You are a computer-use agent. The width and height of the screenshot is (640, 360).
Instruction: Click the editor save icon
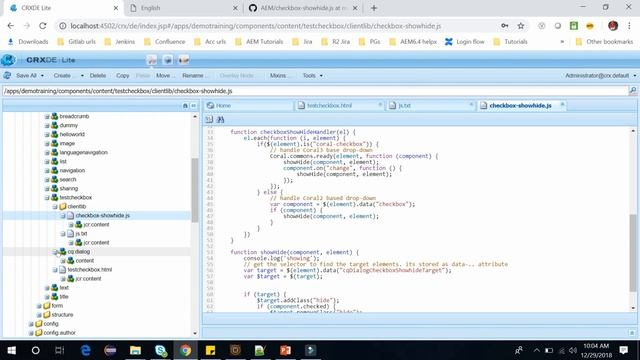[209, 119]
